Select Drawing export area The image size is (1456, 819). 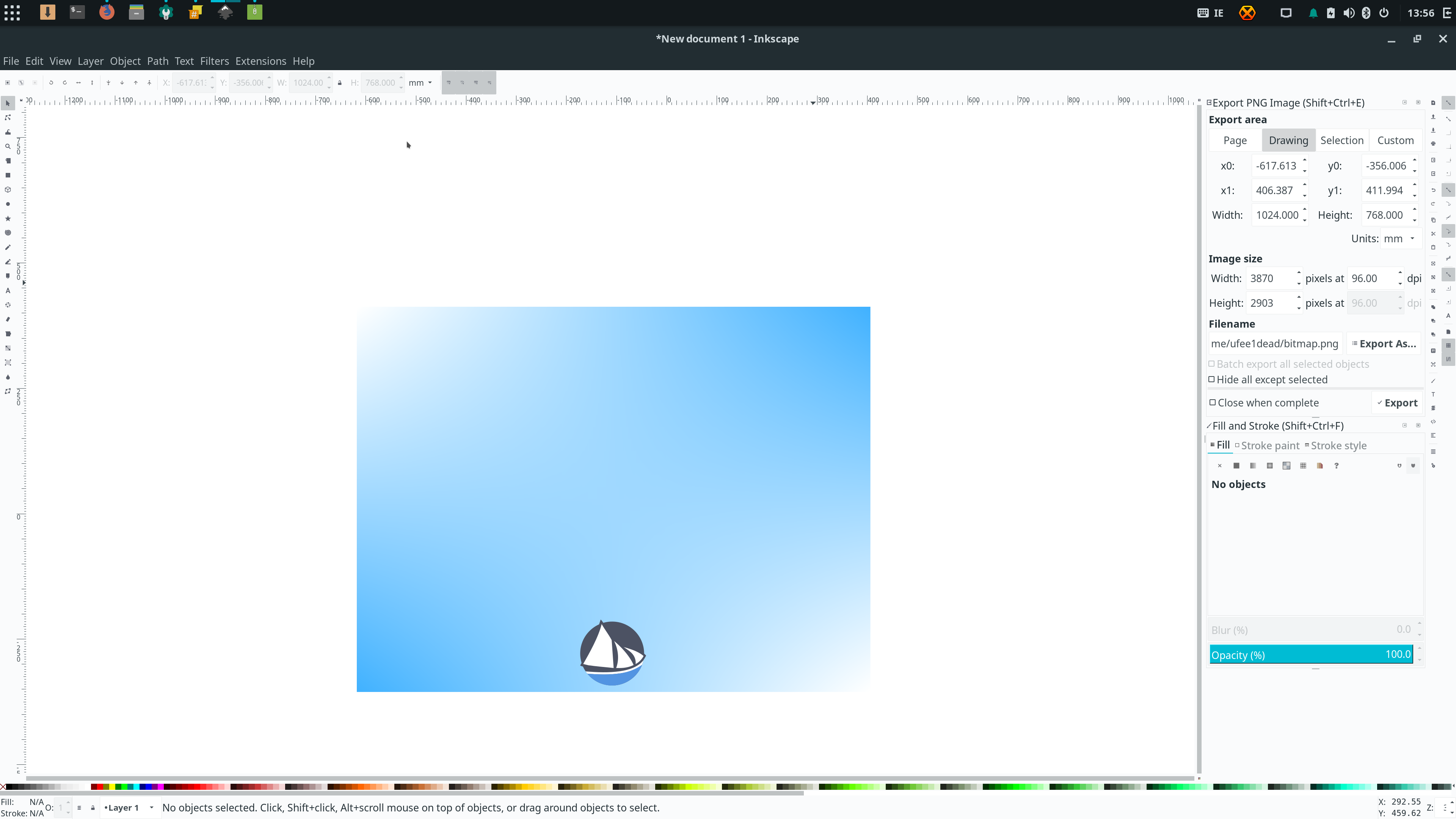(1288, 141)
